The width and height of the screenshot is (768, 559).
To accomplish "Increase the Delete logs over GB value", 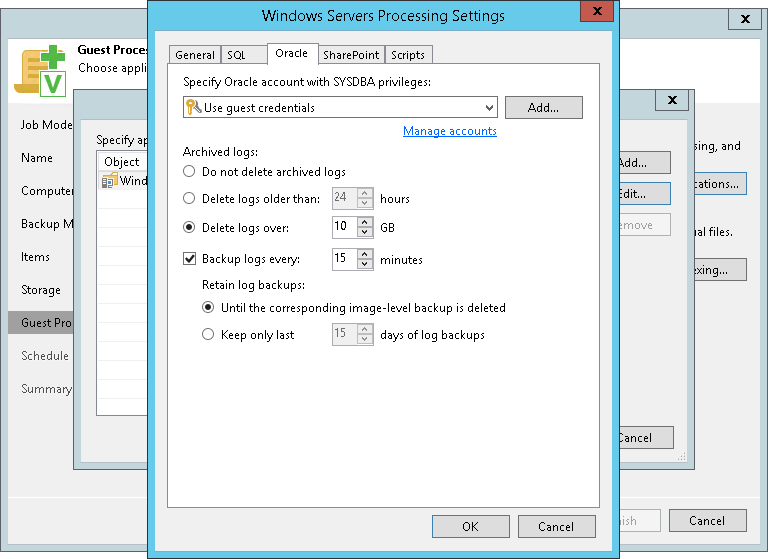I will pos(365,222).
